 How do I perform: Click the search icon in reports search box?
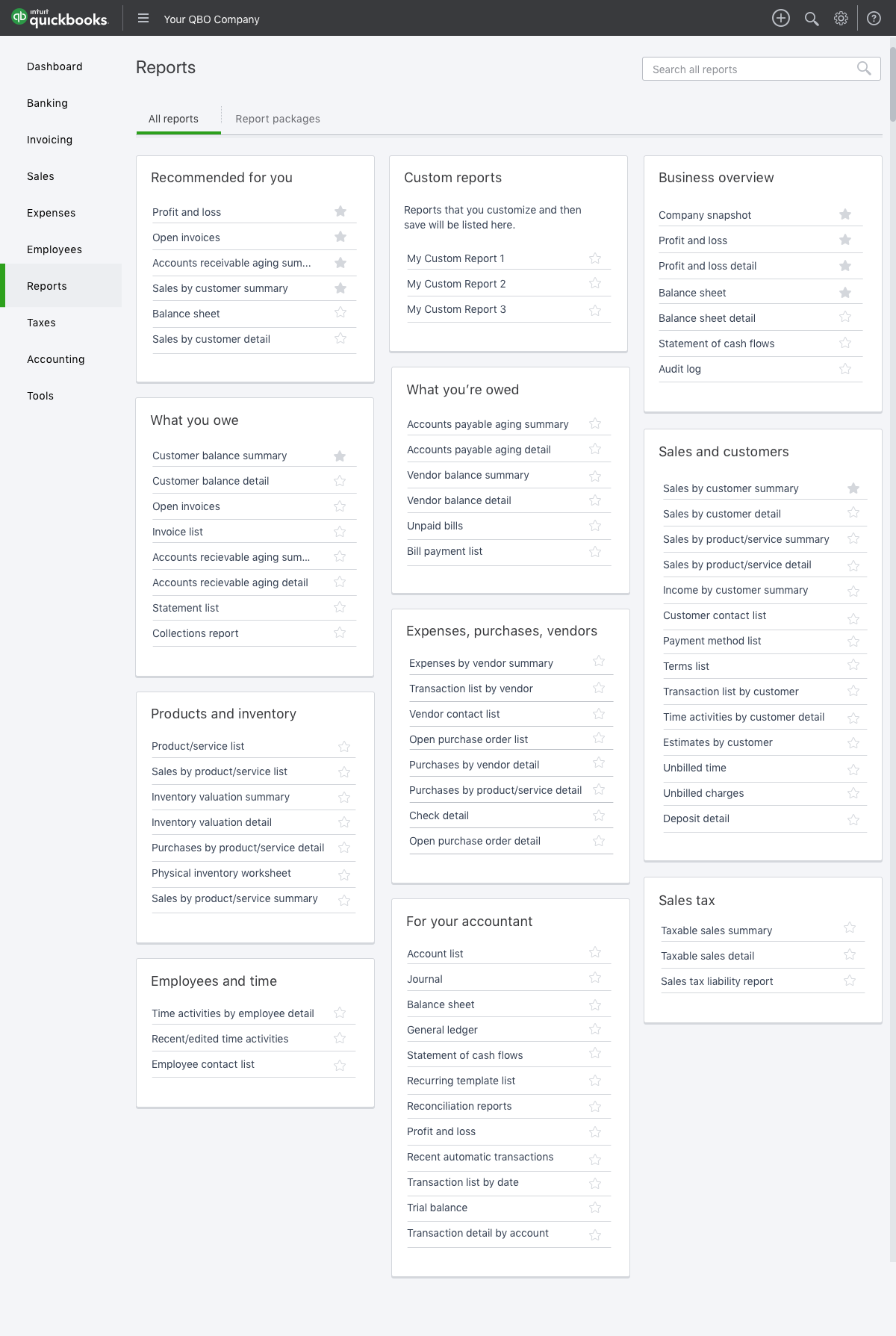coord(864,69)
